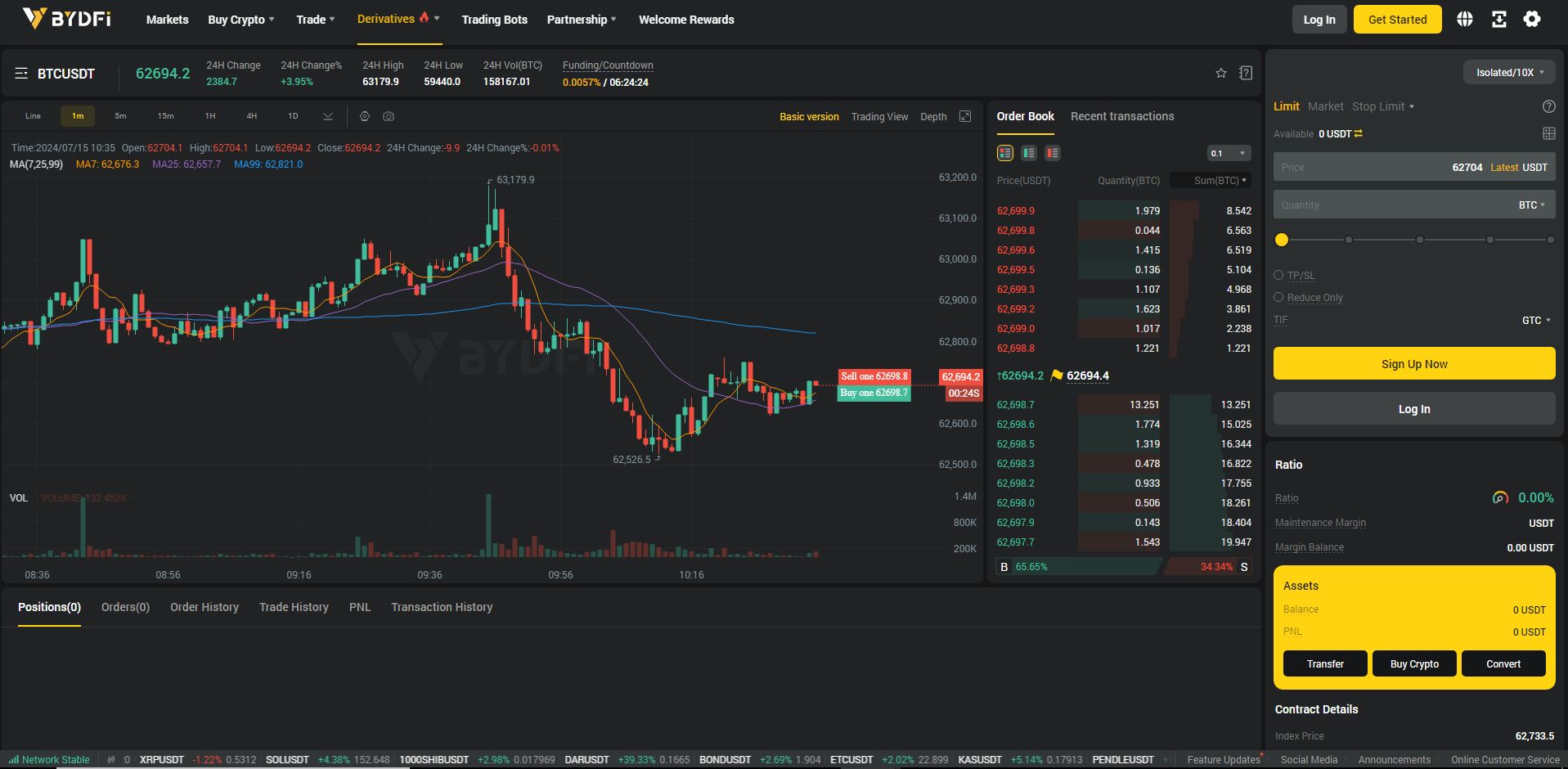Click the quantity slider yellow handle
This screenshot has width=1568, height=769.
tap(1282, 240)
